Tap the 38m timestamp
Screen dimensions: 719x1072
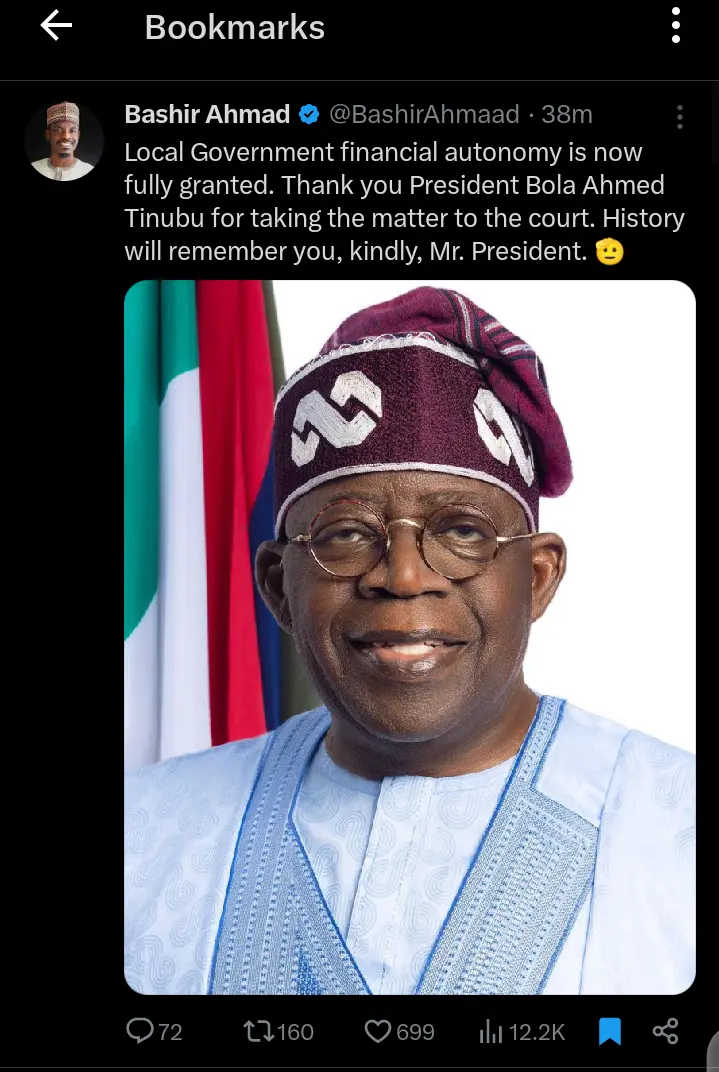coord(567,114)
